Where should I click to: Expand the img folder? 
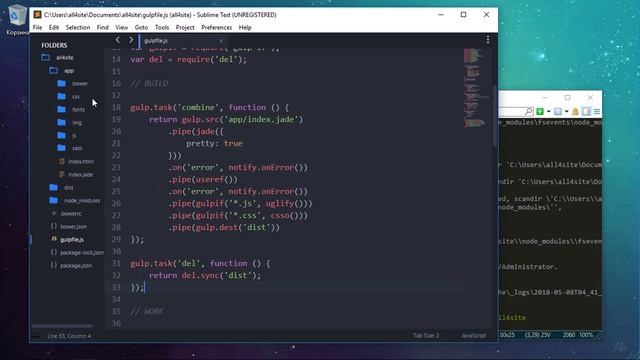(x=61, y=122)
